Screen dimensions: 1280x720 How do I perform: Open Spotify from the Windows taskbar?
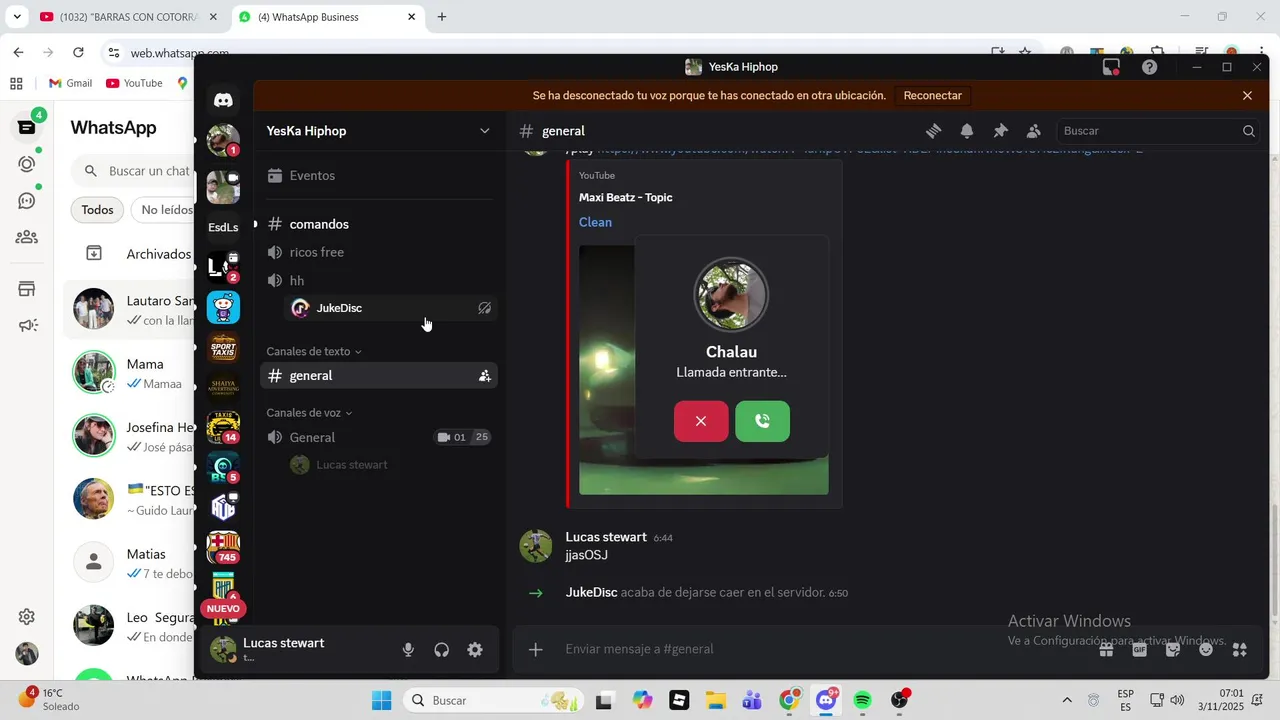[863, 700]
